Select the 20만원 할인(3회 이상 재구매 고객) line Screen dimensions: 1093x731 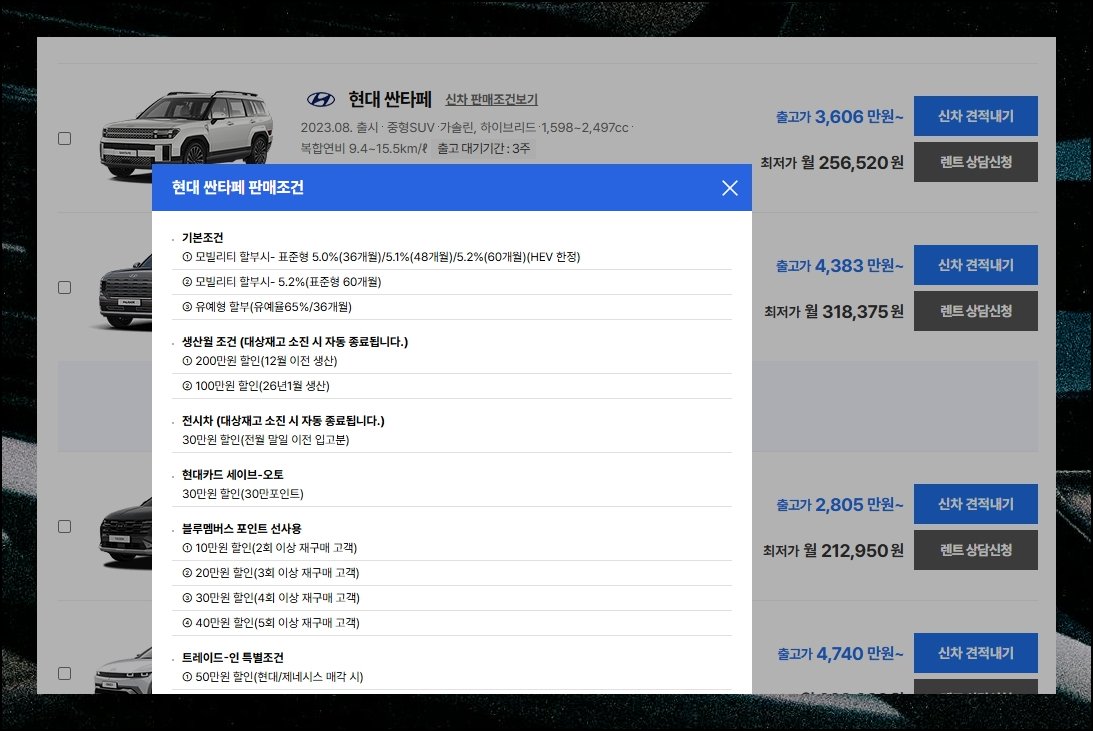click(270, 573)
